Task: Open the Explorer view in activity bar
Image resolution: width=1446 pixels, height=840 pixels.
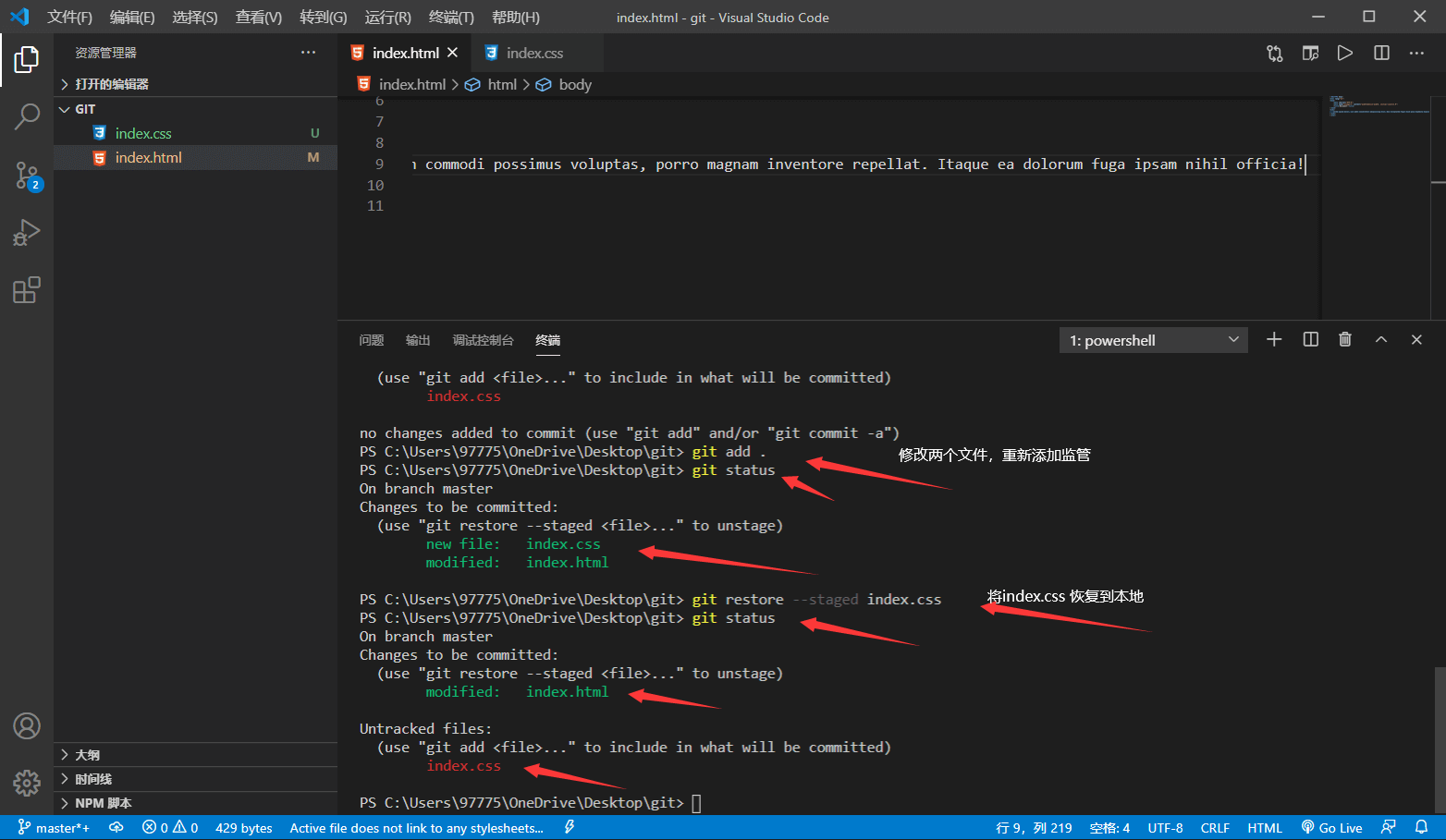Action: pyautogui.click(x=27, y=60)
